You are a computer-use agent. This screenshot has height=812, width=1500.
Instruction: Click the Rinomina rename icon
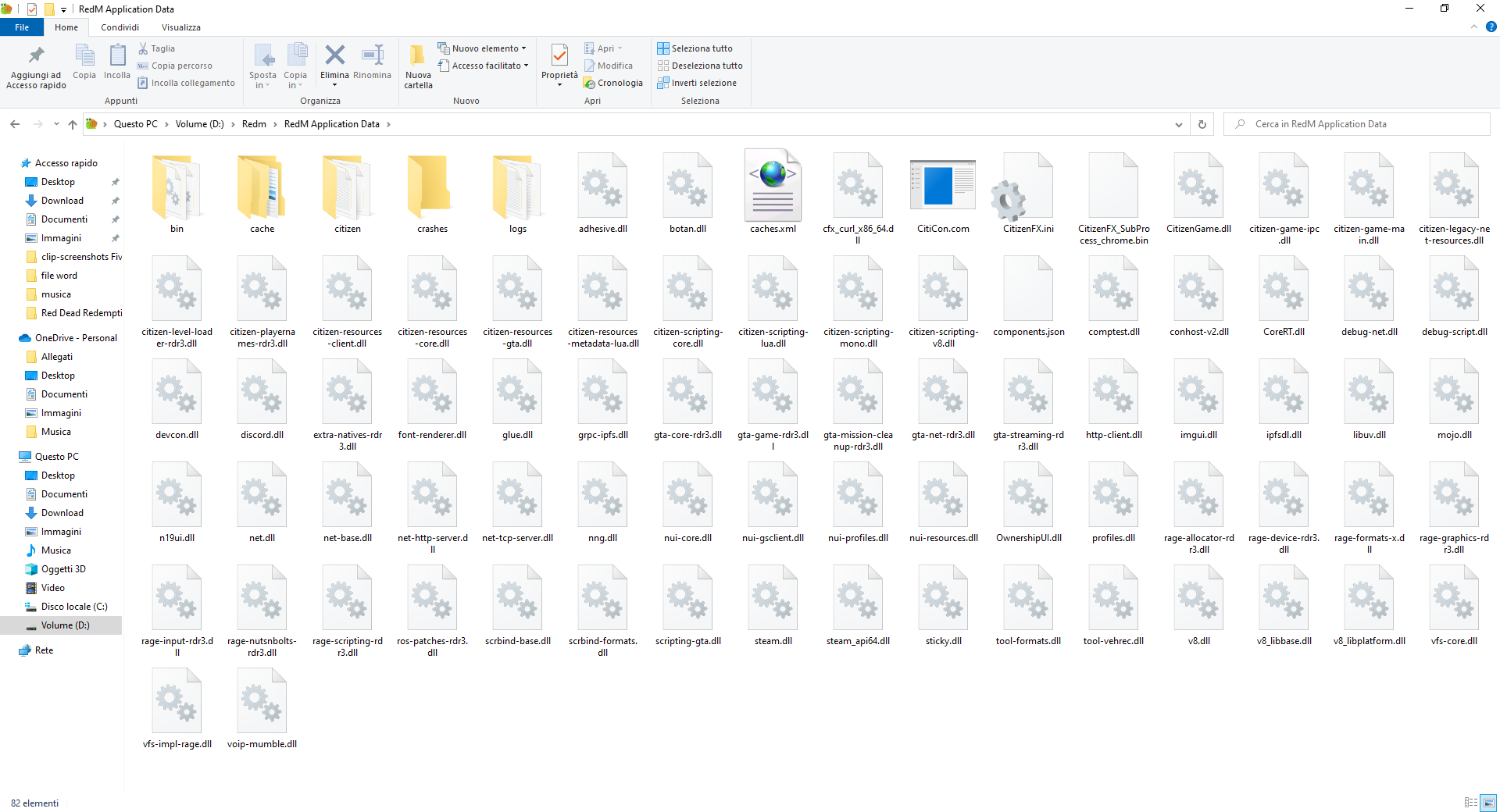pyautogui.click(x=372, y=62)
